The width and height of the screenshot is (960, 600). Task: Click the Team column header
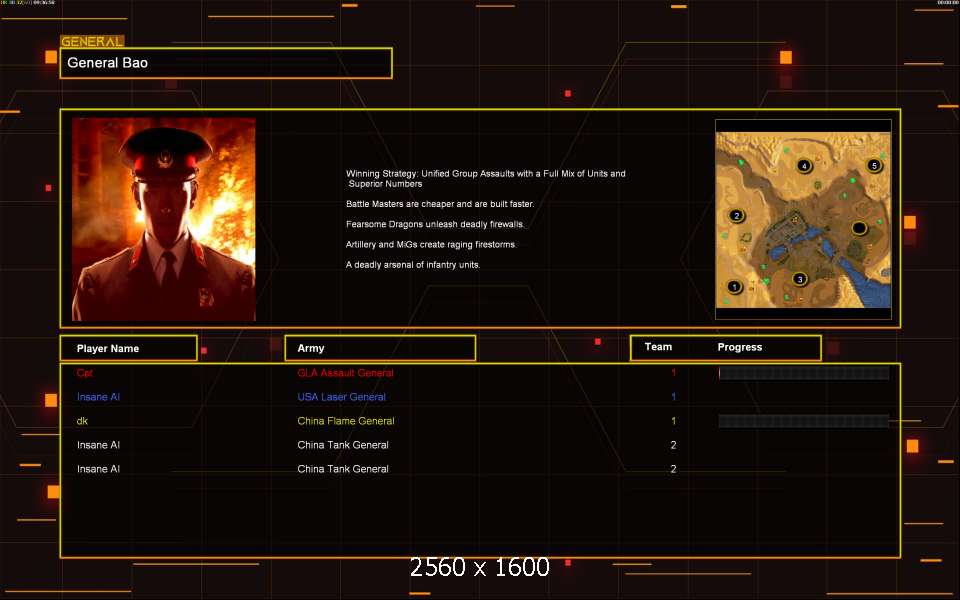(658, 347)
